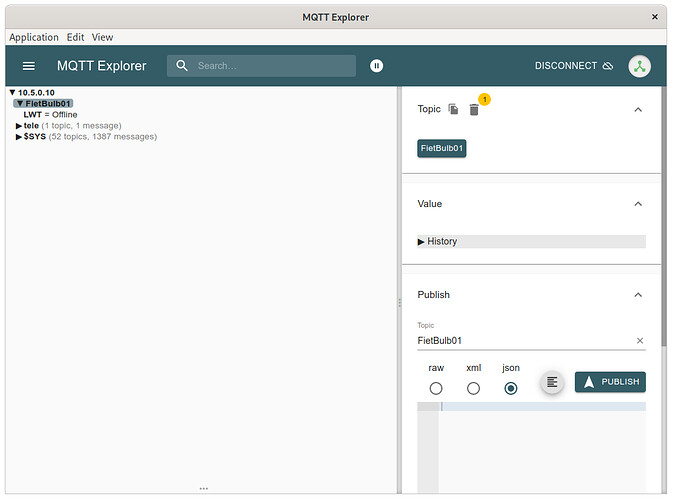
Task: Collapse the Publish panel section
Action: tap(638, 295)
